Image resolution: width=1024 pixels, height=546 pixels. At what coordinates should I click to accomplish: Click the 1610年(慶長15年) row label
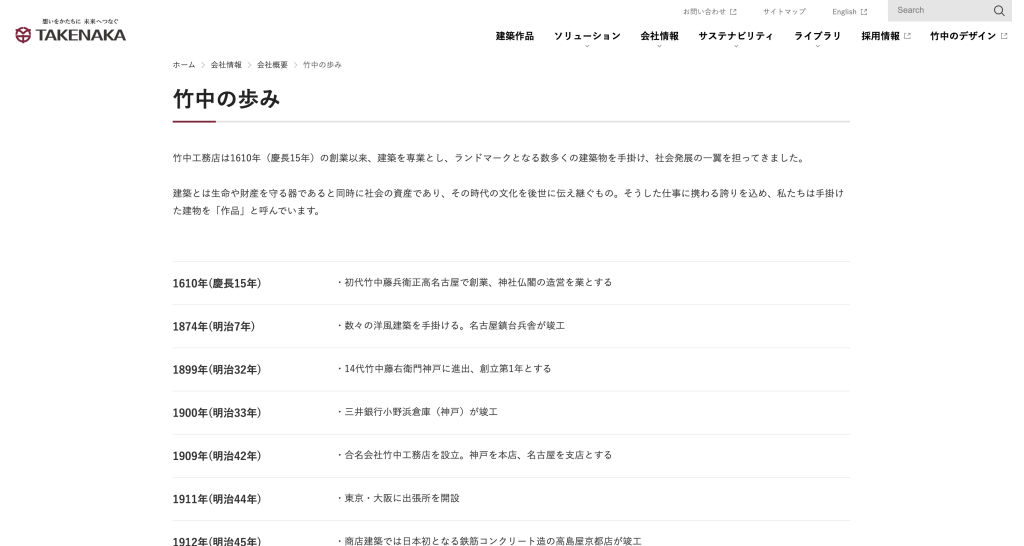[217, 283]
